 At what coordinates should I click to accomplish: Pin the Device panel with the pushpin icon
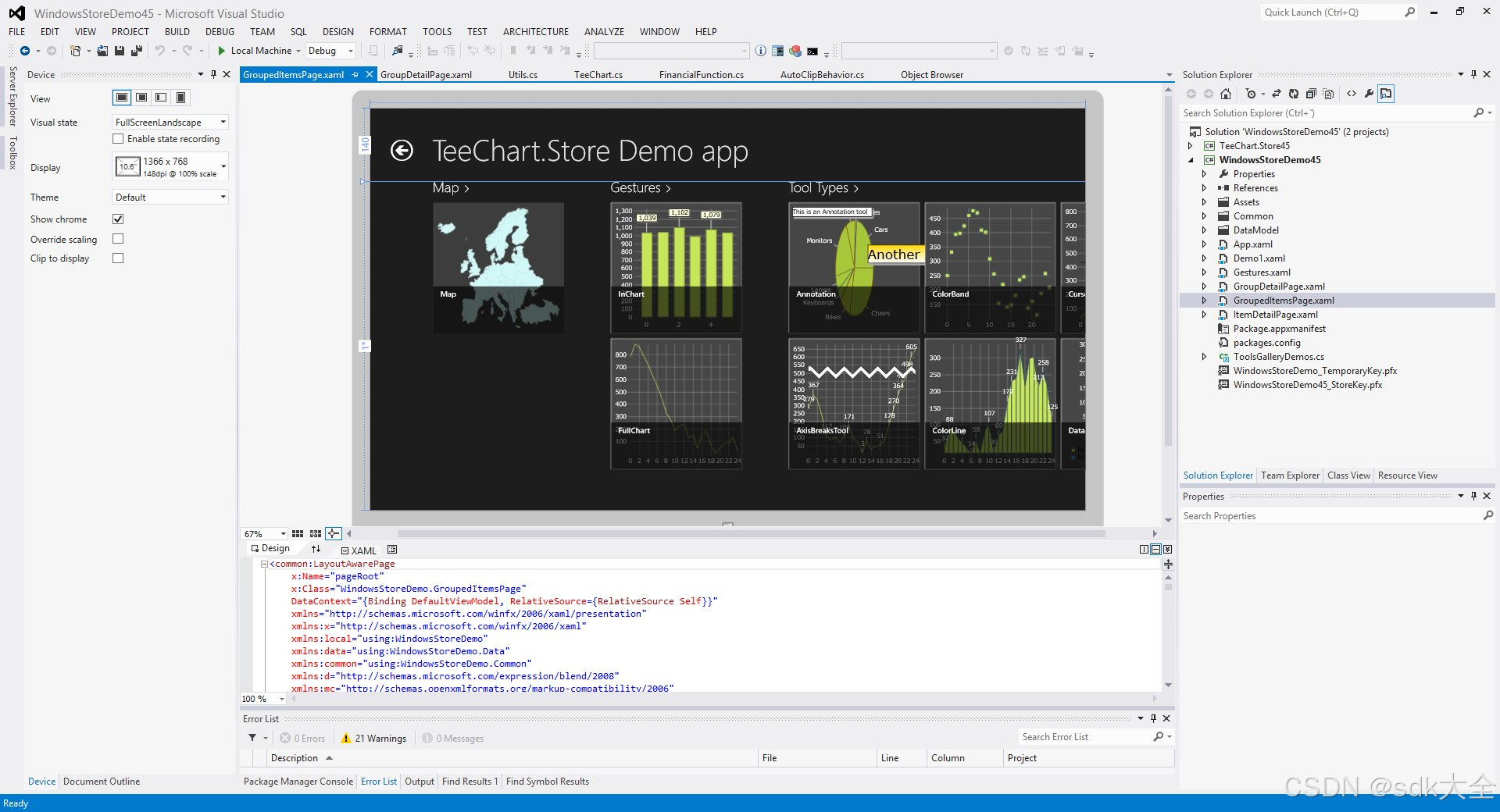coord(213,74)
